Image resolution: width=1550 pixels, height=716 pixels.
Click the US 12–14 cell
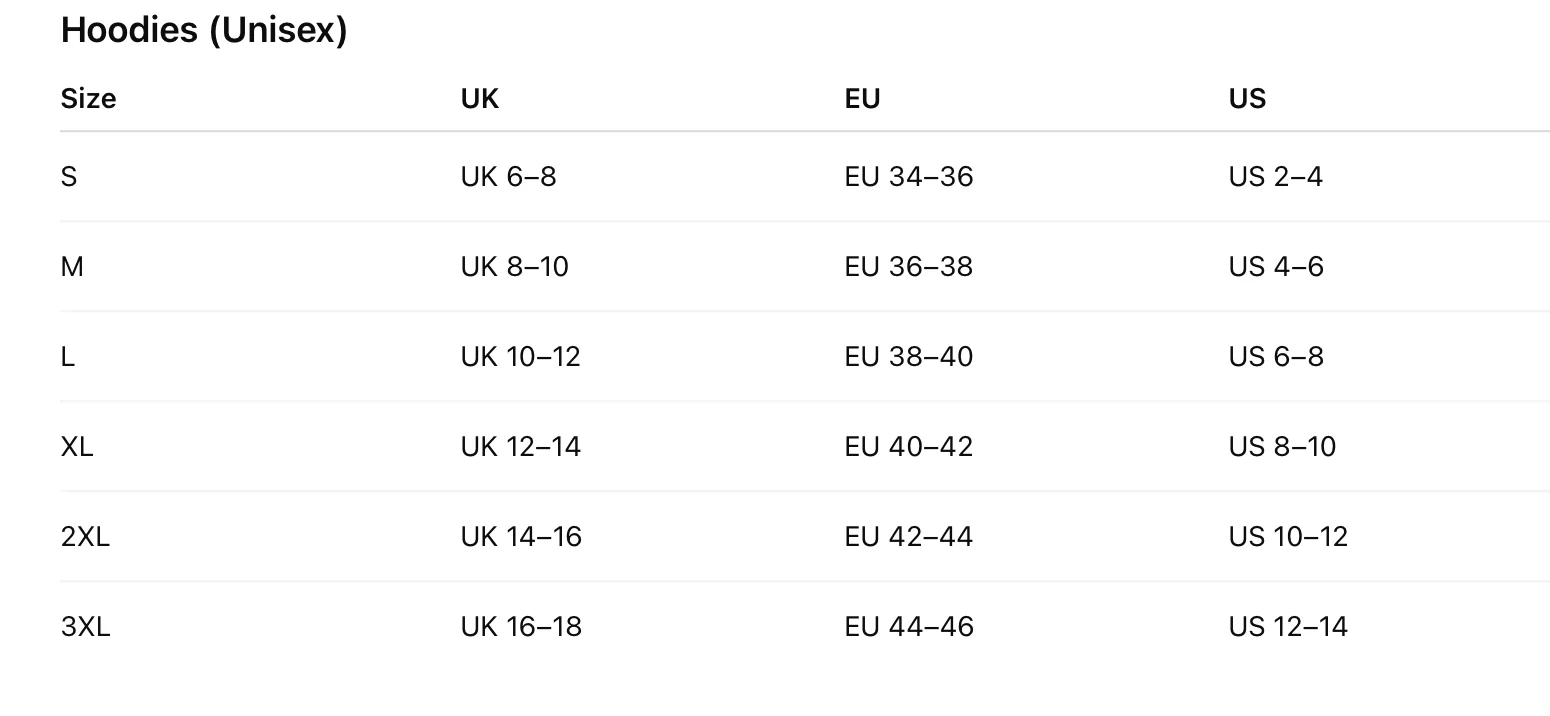coord(1288,627)
